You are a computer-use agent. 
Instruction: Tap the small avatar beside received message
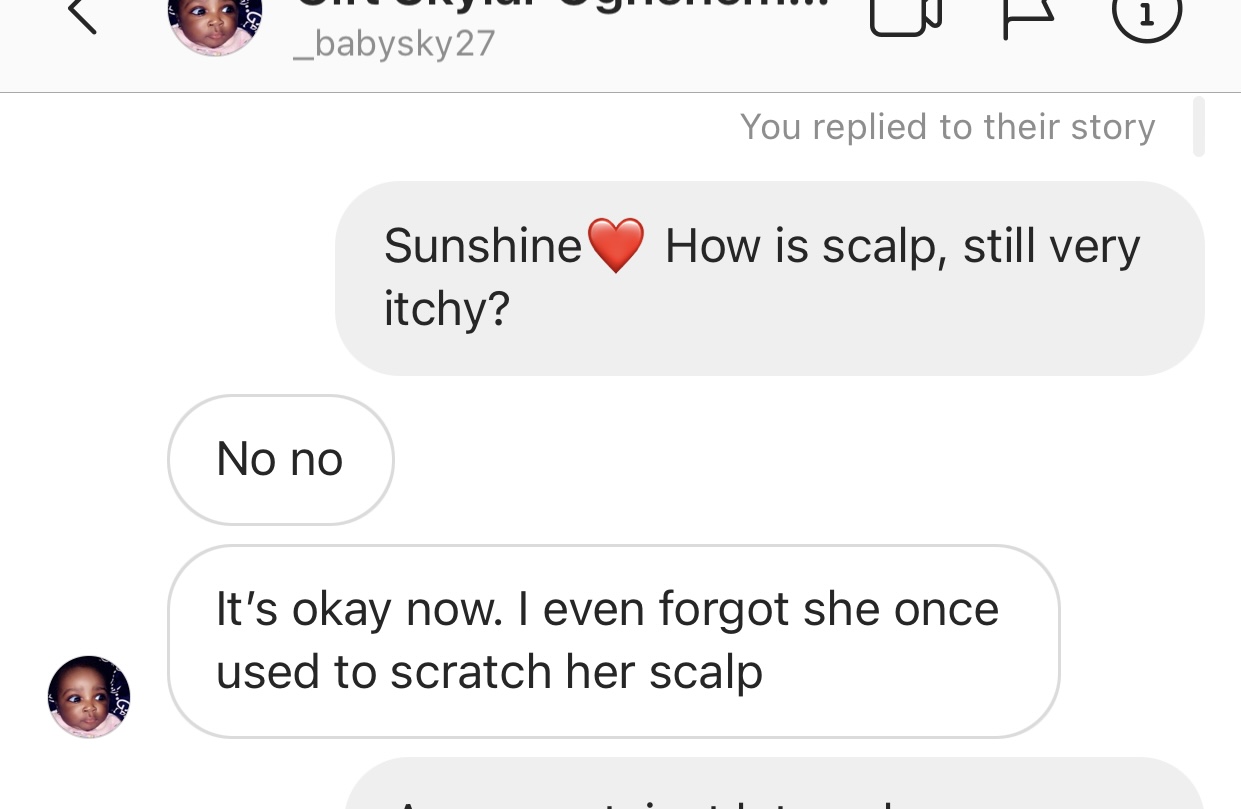pos(89,697)
